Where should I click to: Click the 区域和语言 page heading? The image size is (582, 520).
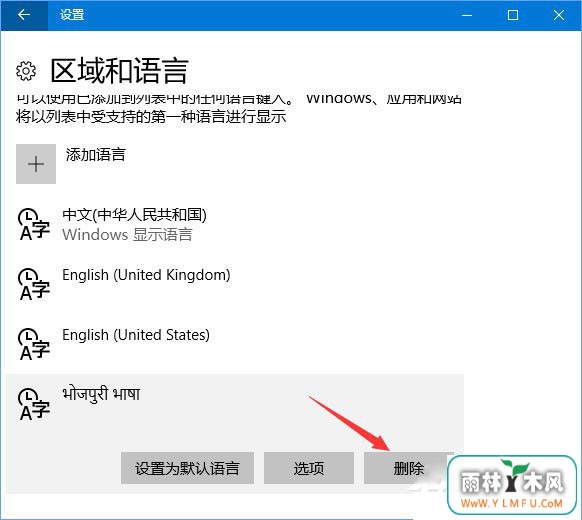tap(120, 71)
